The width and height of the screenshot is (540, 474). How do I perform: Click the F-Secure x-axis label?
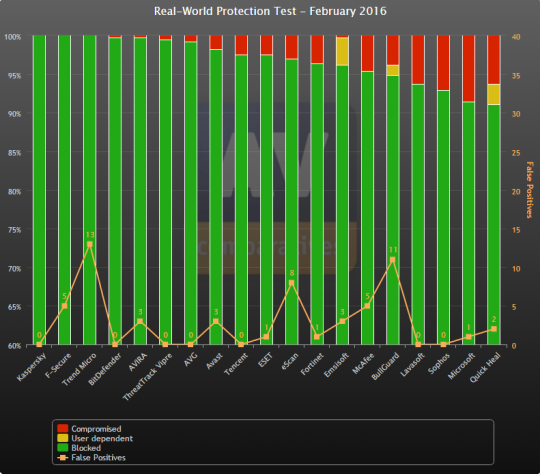pyautogui.click(x=58, y=365)
